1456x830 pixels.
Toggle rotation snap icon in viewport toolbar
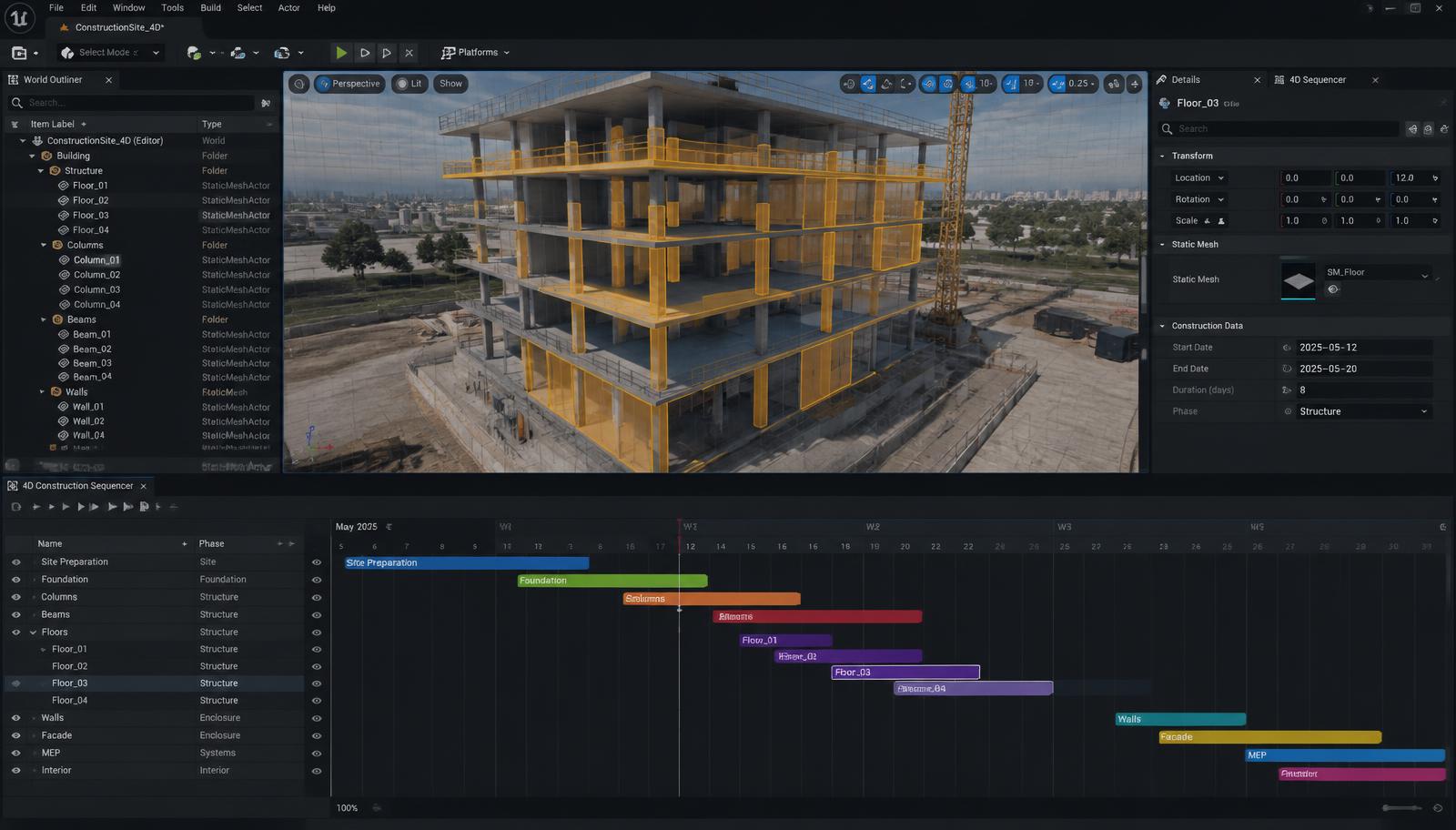coord(1011,84)
